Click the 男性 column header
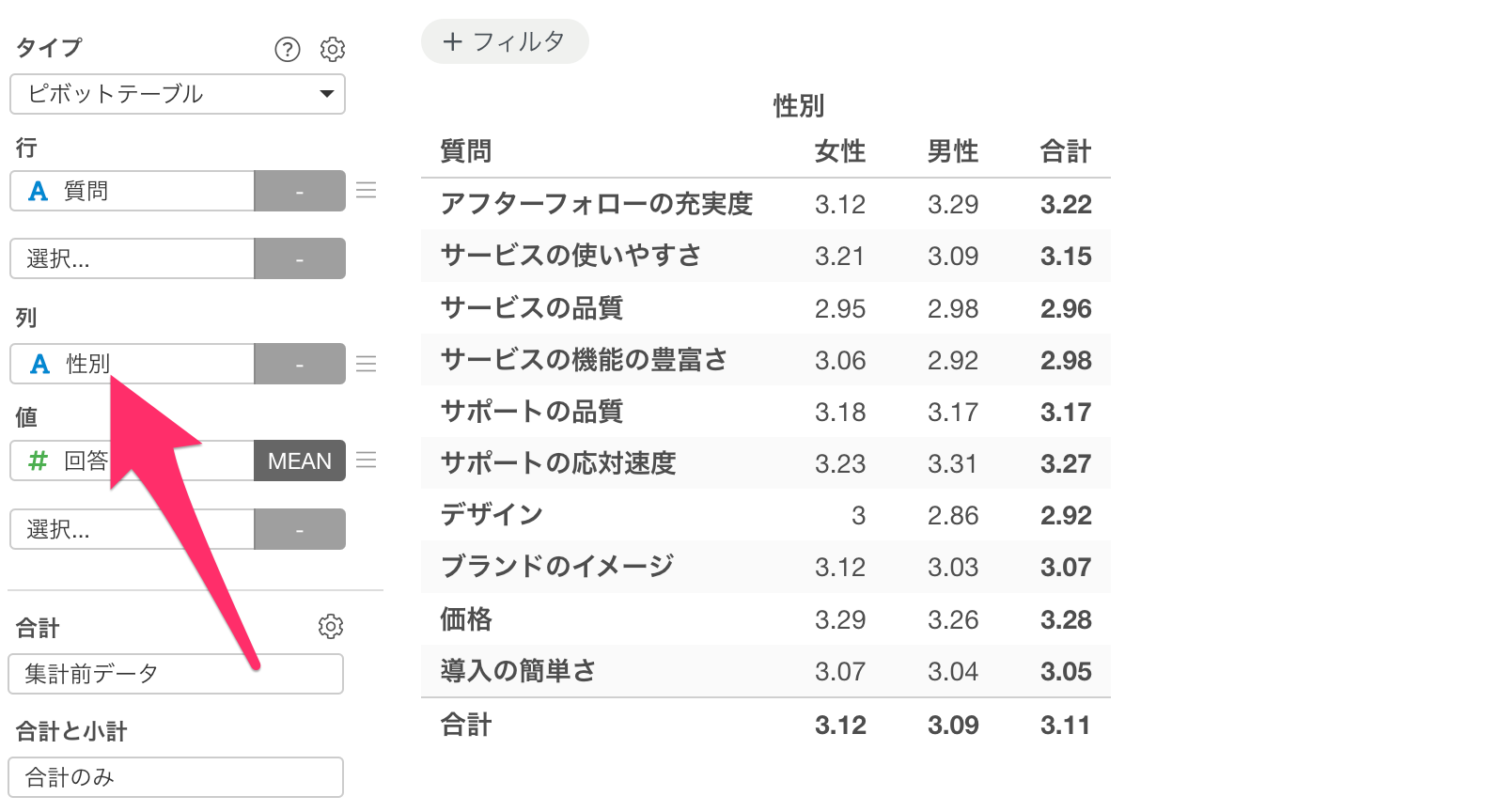The height and width of the screenshot is (812, 1500). point(952,151)
